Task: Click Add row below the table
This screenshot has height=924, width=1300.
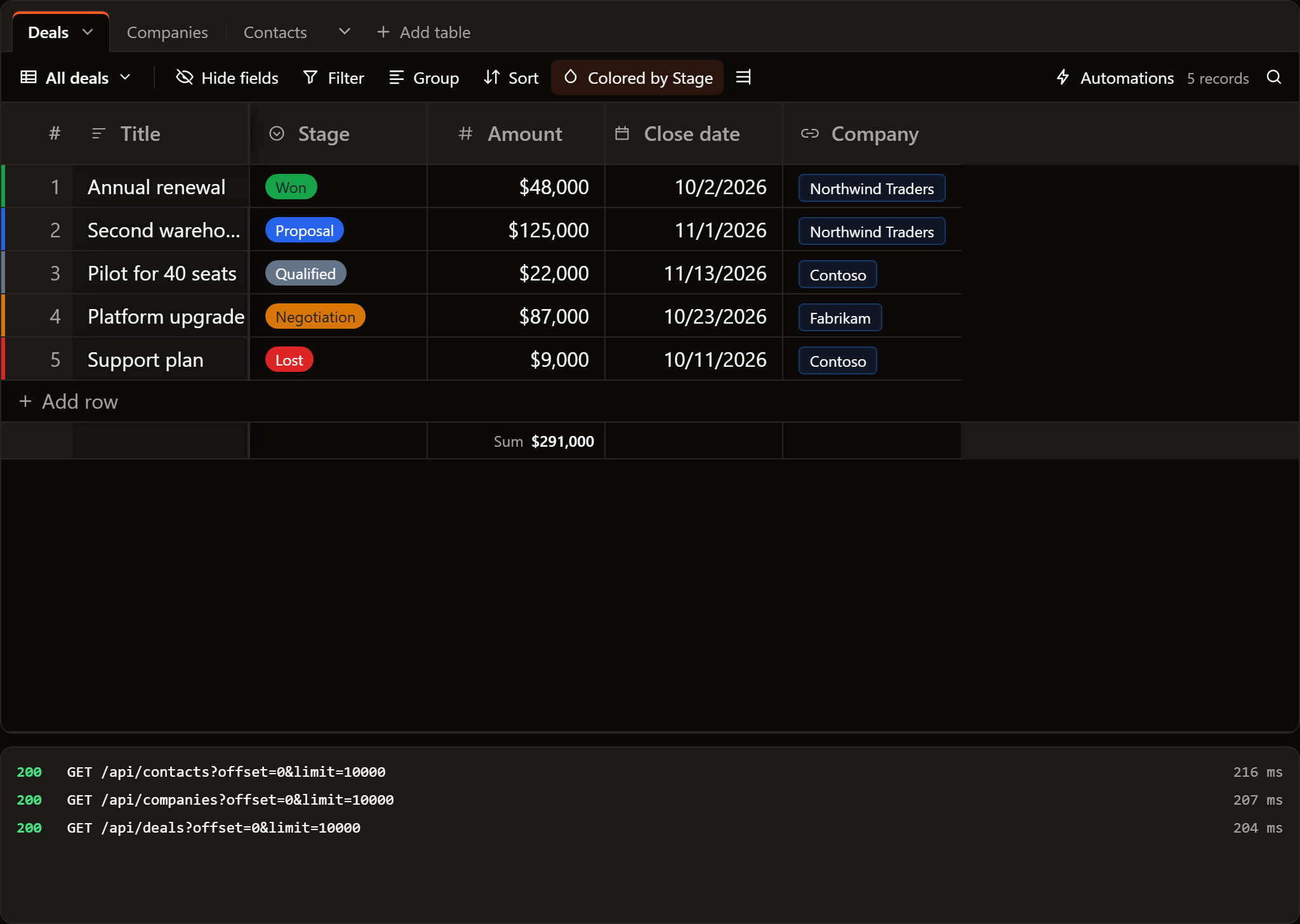Action: click(x=69, y=402)
